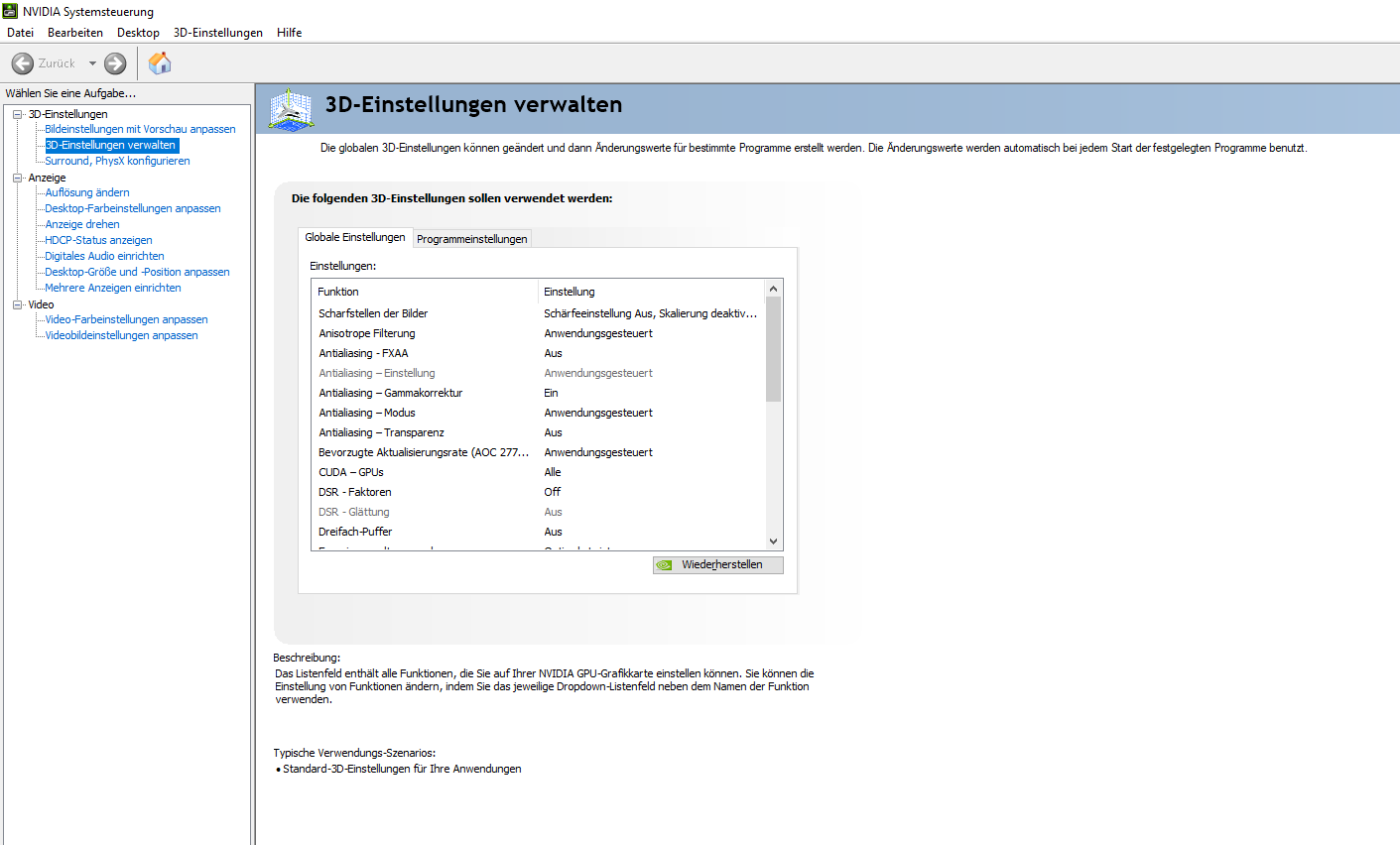Screen dimensions: 1400x845
Task: Collapse the 3D-Einstellungen tree node
Action: coord(17,114)
